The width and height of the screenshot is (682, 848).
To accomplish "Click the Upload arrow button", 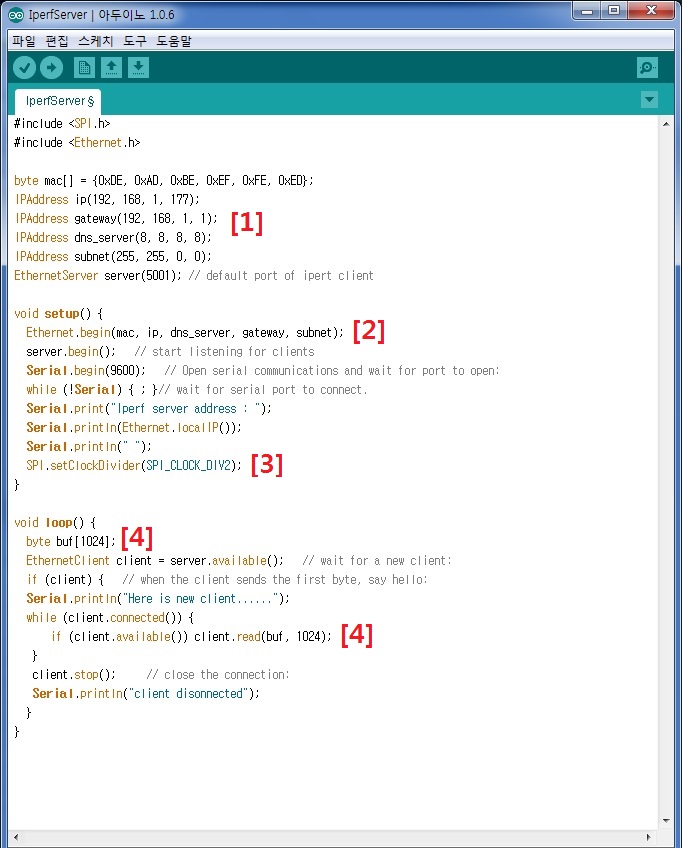I will 51,68.
